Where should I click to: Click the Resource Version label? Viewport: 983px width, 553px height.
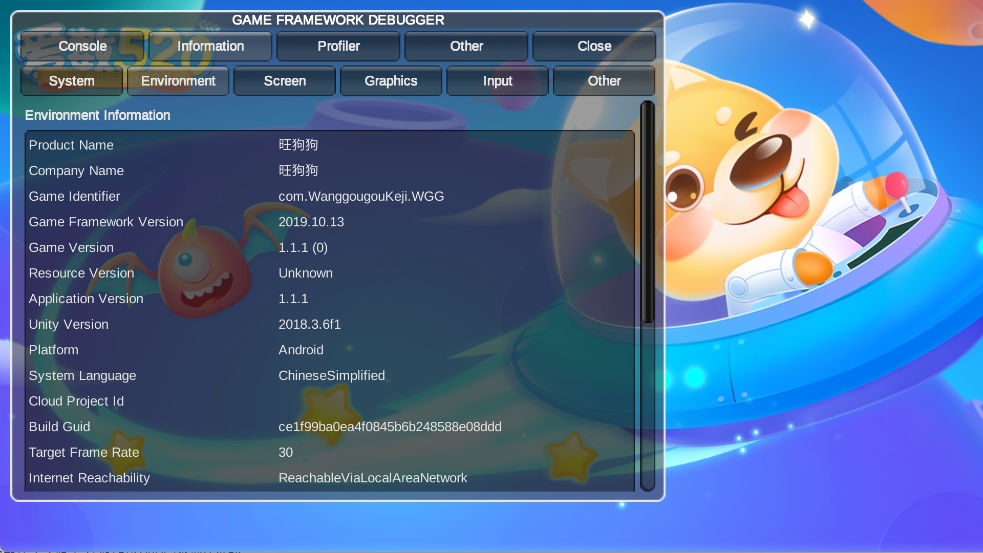coord(81,273)
